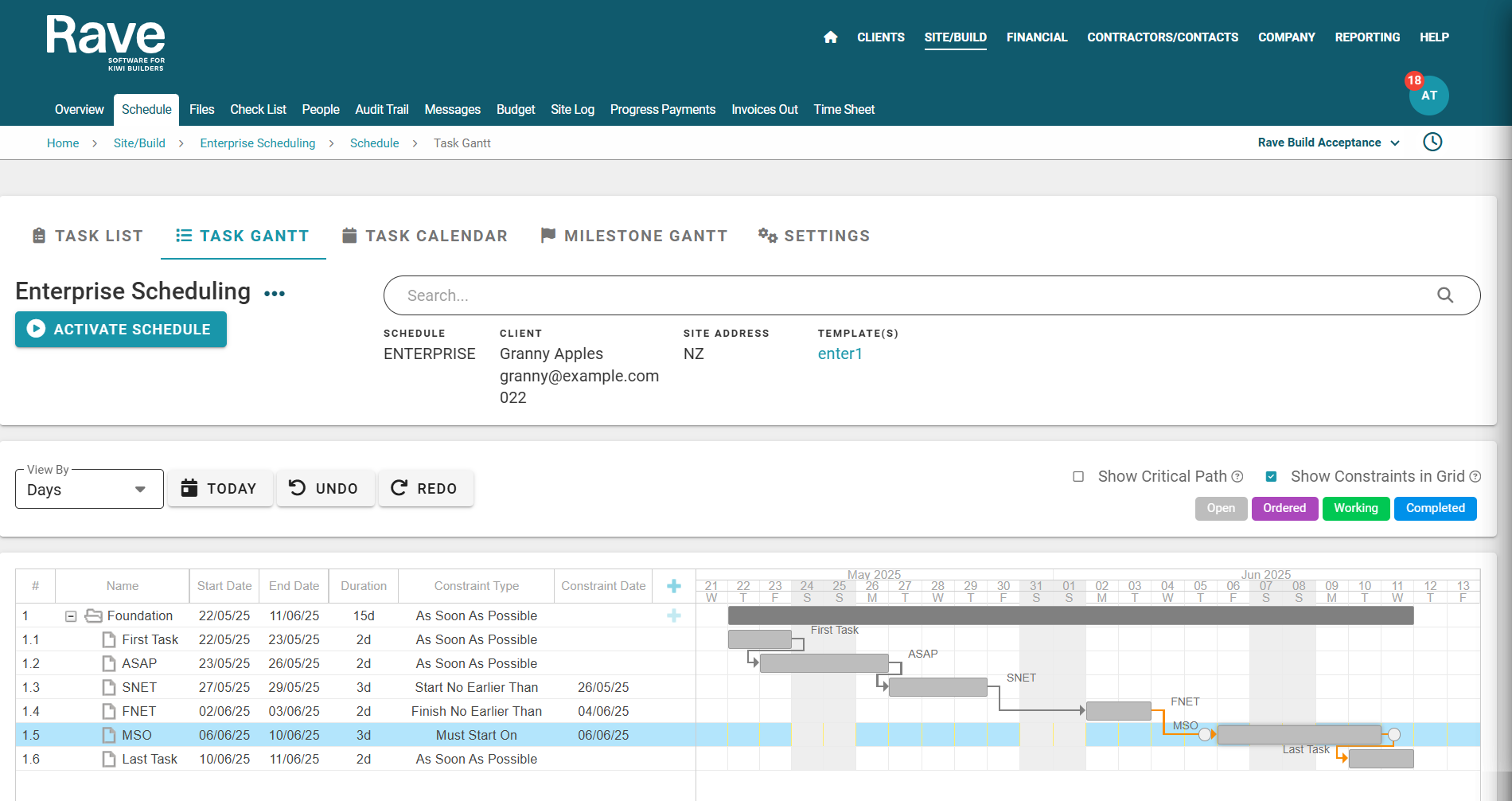This screenshot has width=1512, height=801.
Task: Go to Home breadcrumb link
Action: point(63,143)
